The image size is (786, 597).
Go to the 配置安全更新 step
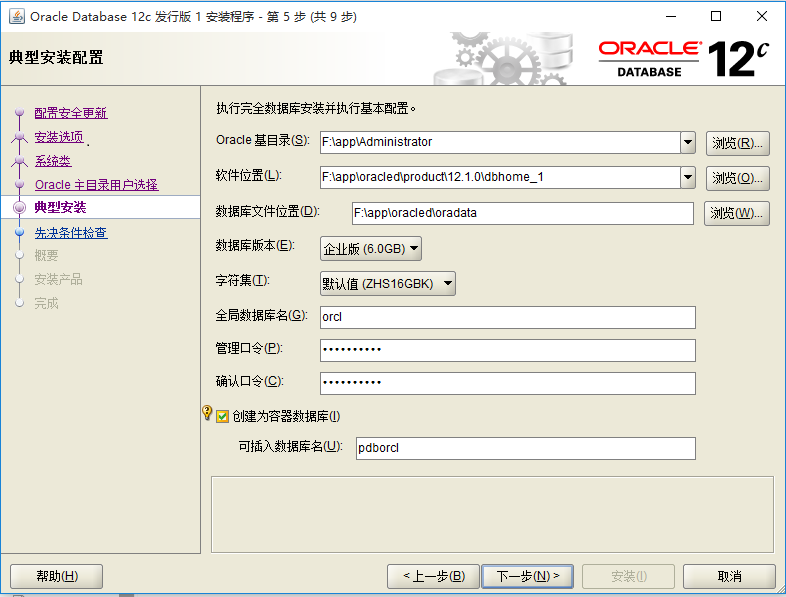(71, 113)
